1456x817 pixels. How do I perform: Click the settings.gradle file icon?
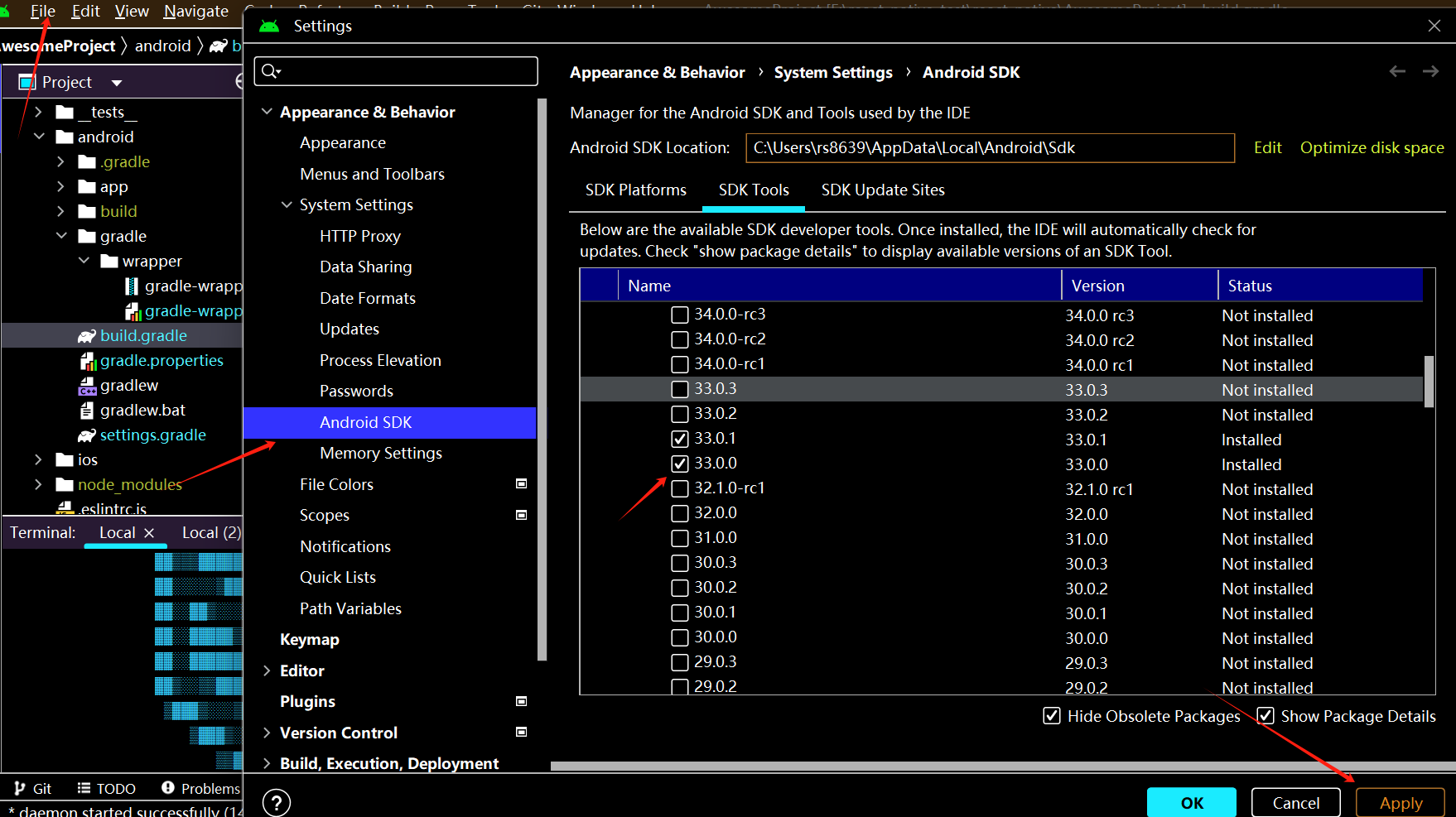pyautogui.click(x=87, y=435)
